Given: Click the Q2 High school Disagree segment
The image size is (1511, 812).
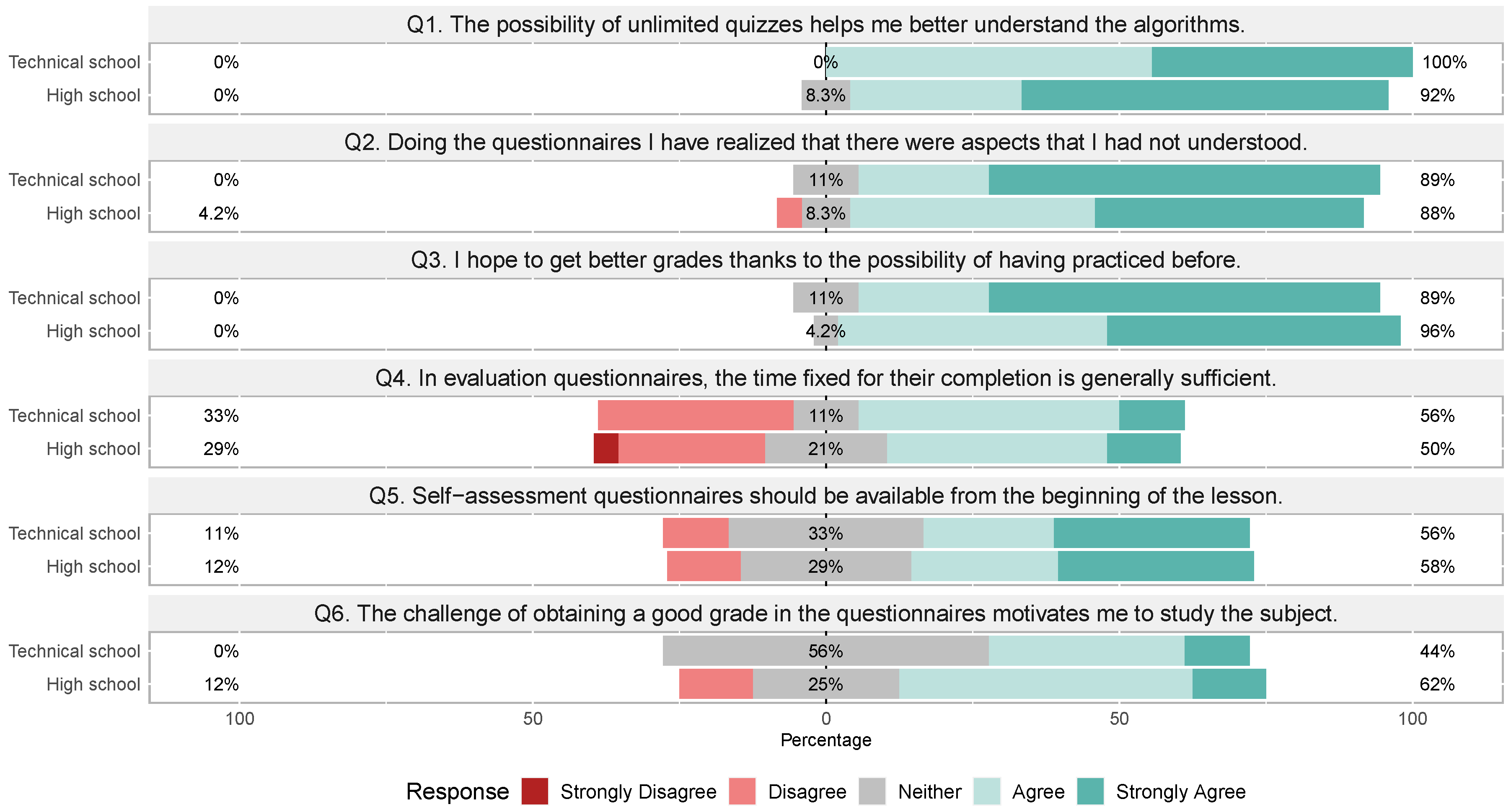Looking at the screenshot, I should (789, 213).
